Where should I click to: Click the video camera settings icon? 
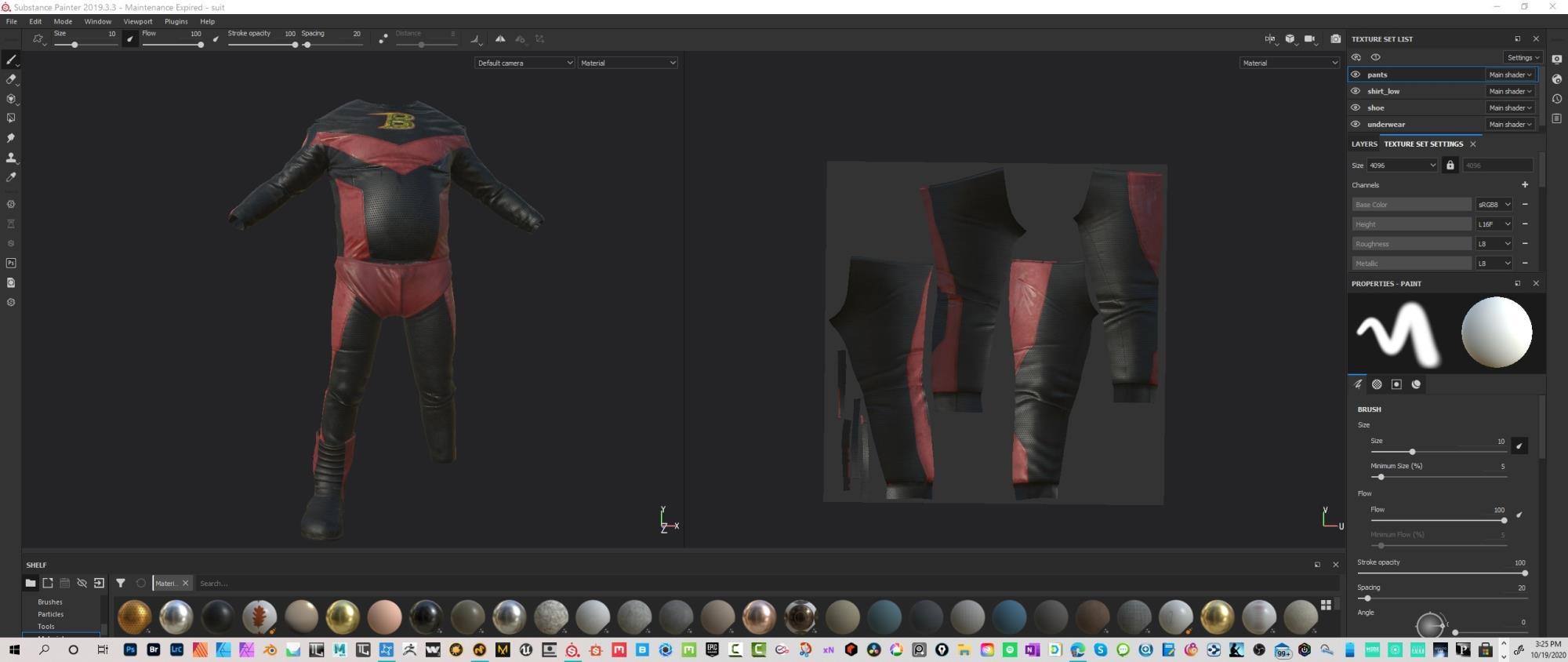(x=1309, y=38)
